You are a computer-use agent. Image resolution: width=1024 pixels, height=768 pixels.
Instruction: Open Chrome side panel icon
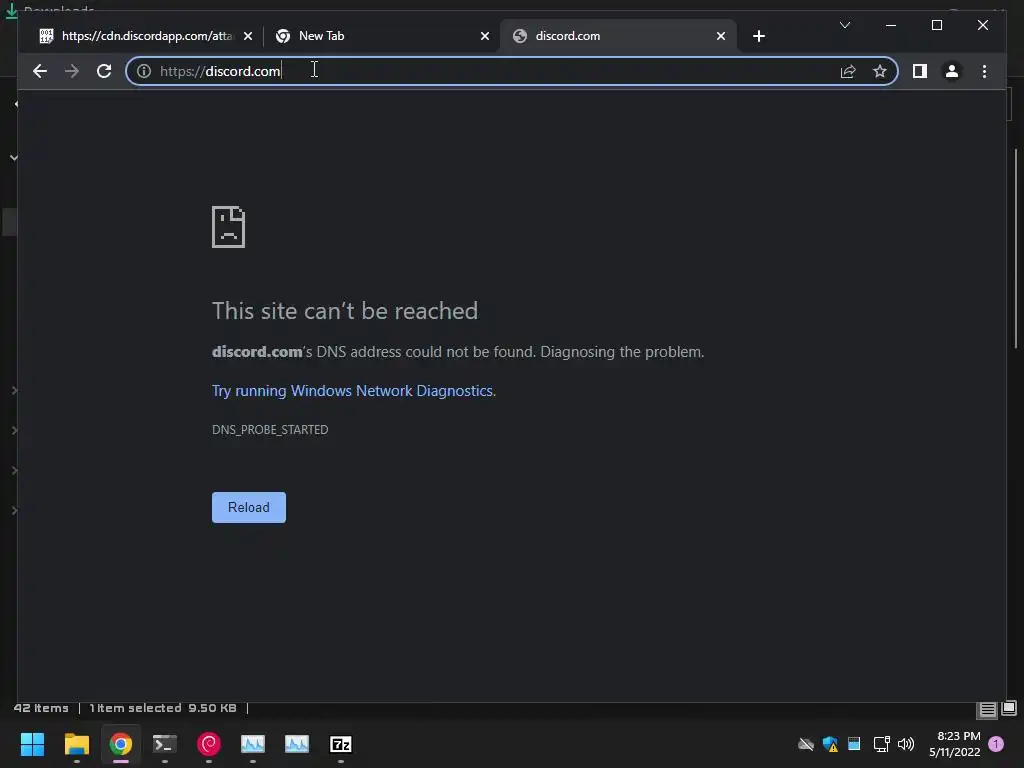coord(920,71)
